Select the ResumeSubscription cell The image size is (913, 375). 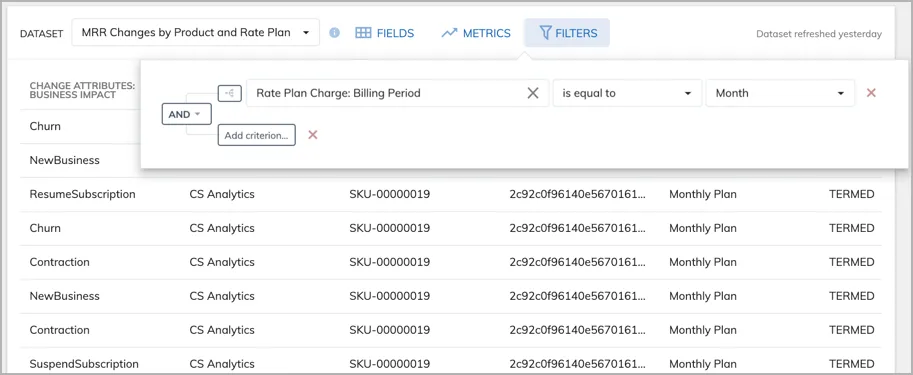(x=82, y=194)
